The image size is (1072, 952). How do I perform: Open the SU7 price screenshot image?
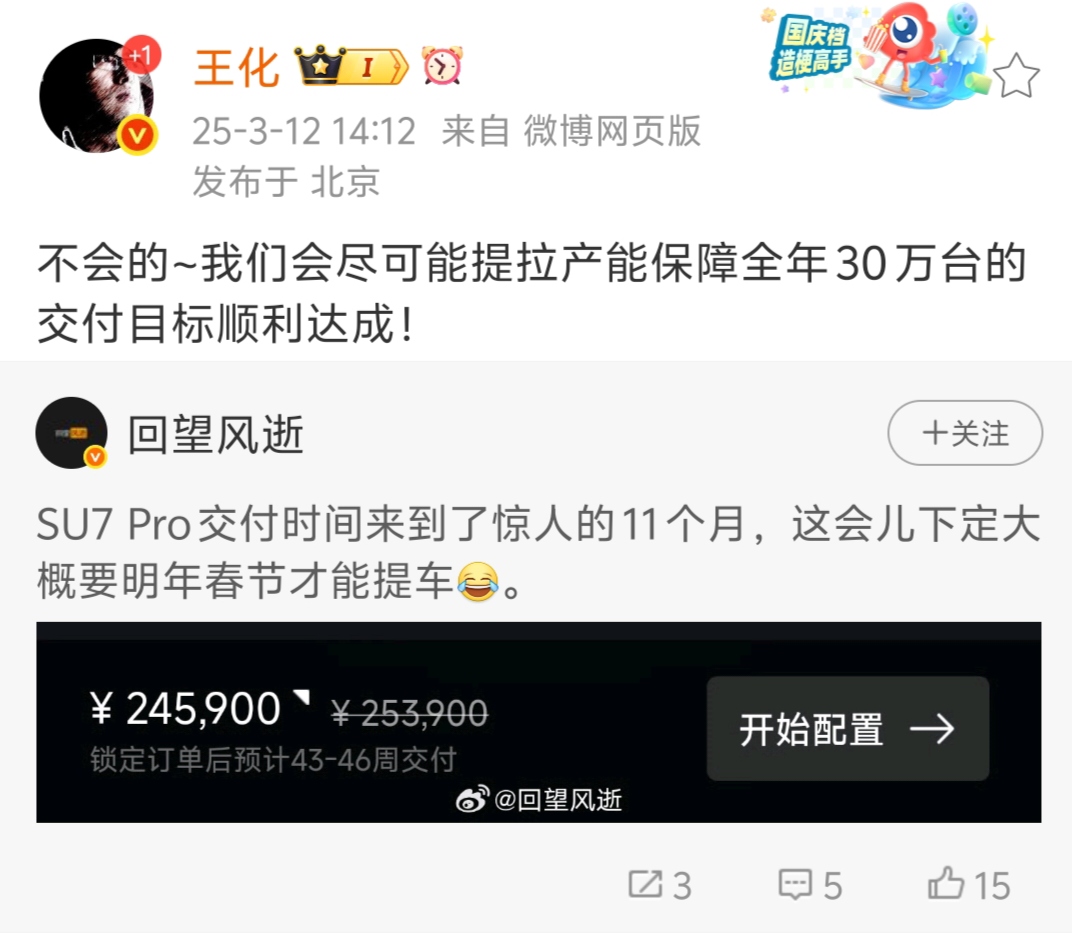click(x=539, y=722)
